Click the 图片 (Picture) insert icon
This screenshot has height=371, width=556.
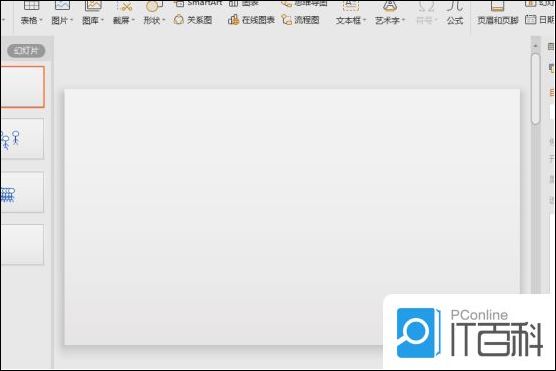click(x=62, y=5)
